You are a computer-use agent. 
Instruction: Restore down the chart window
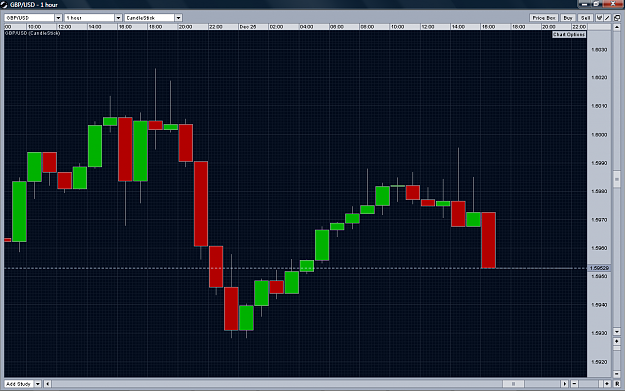point(596,4)
